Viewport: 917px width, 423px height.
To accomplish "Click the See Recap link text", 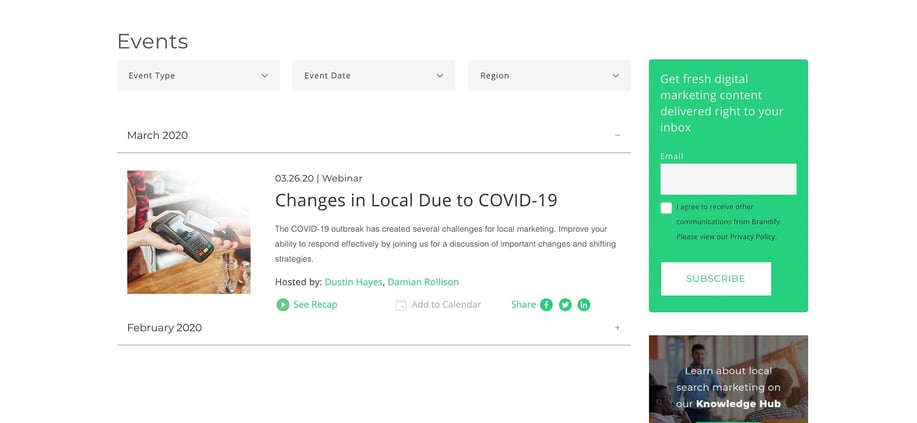I will point(315,305).
